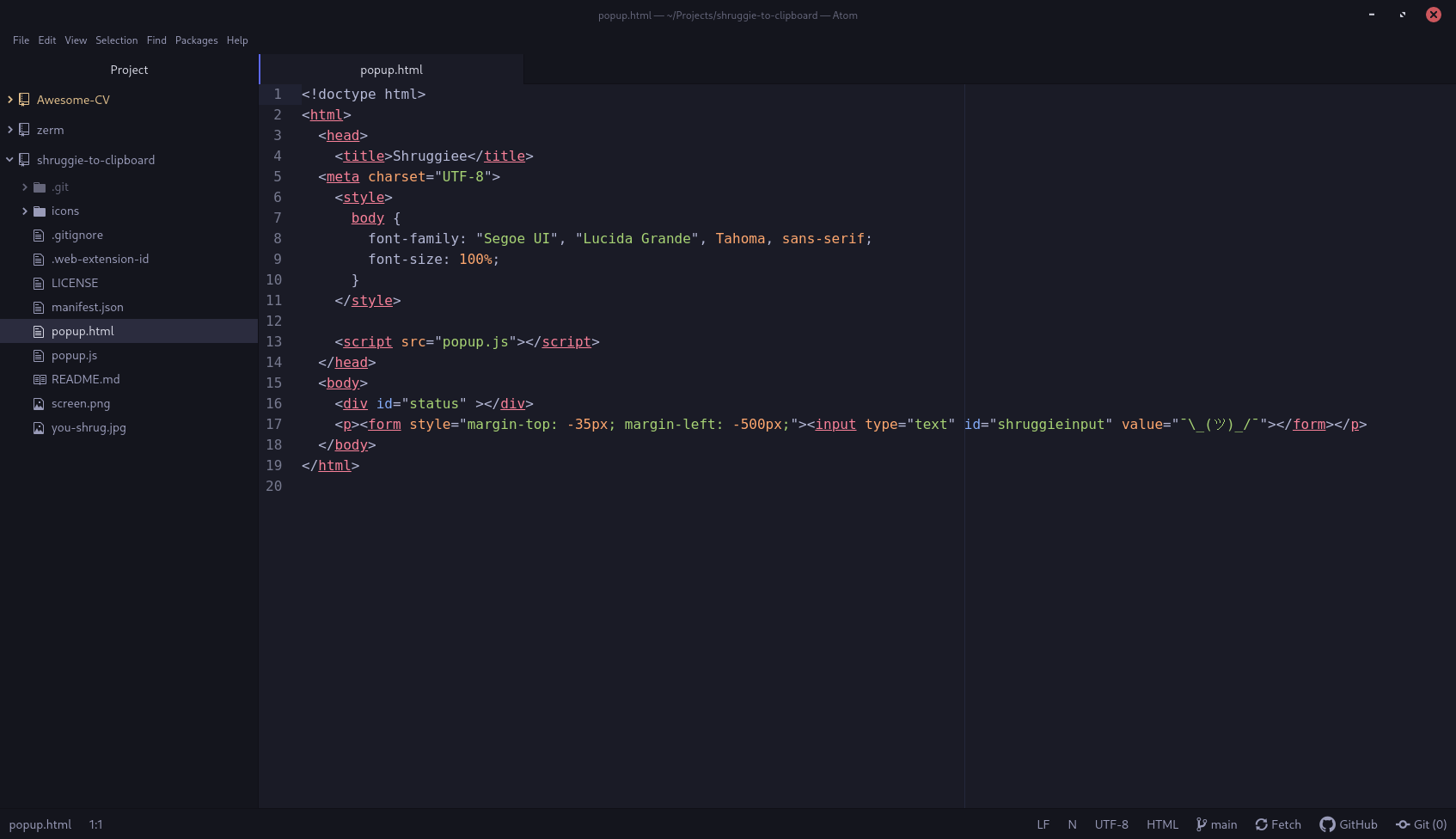This screenshot has width=1456, height=839.
Task: Click the "status" id value on line 16
Action: click(434, 403)
